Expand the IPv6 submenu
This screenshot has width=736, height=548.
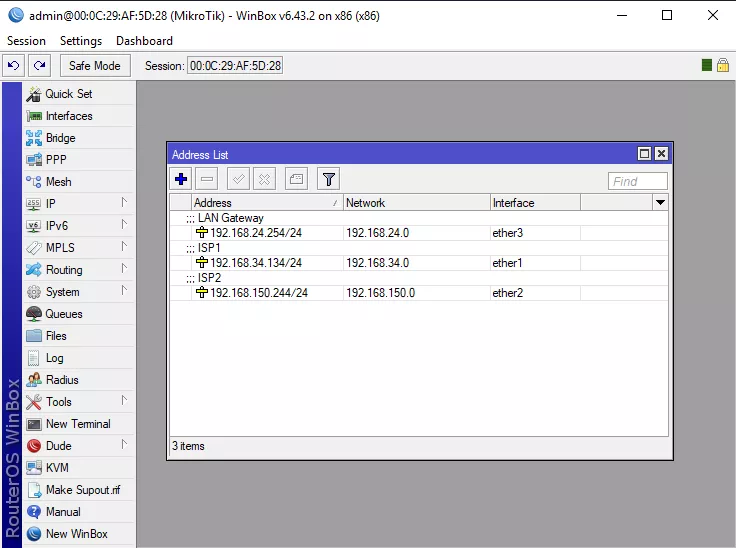pyautogui.click(x=79, y=226)
